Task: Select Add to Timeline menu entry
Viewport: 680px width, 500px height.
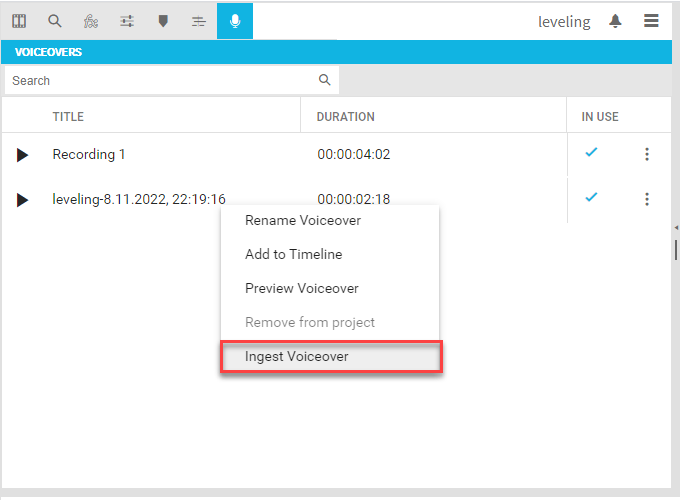Action: pyautogui.click(x=293, y=255)
